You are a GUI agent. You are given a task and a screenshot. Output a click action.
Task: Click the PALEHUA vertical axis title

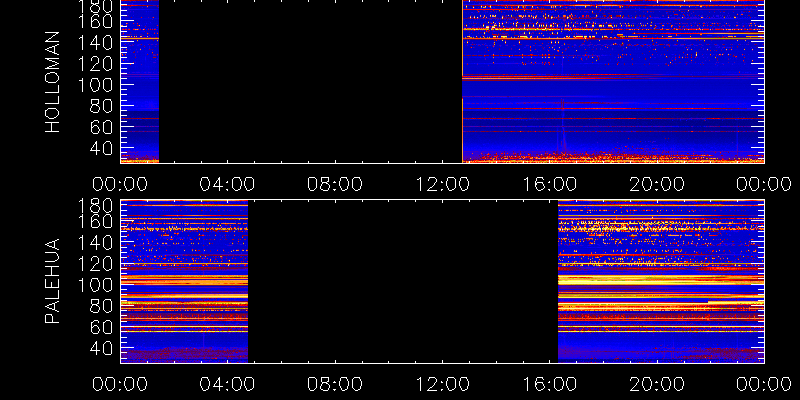[x=53, y=281]
